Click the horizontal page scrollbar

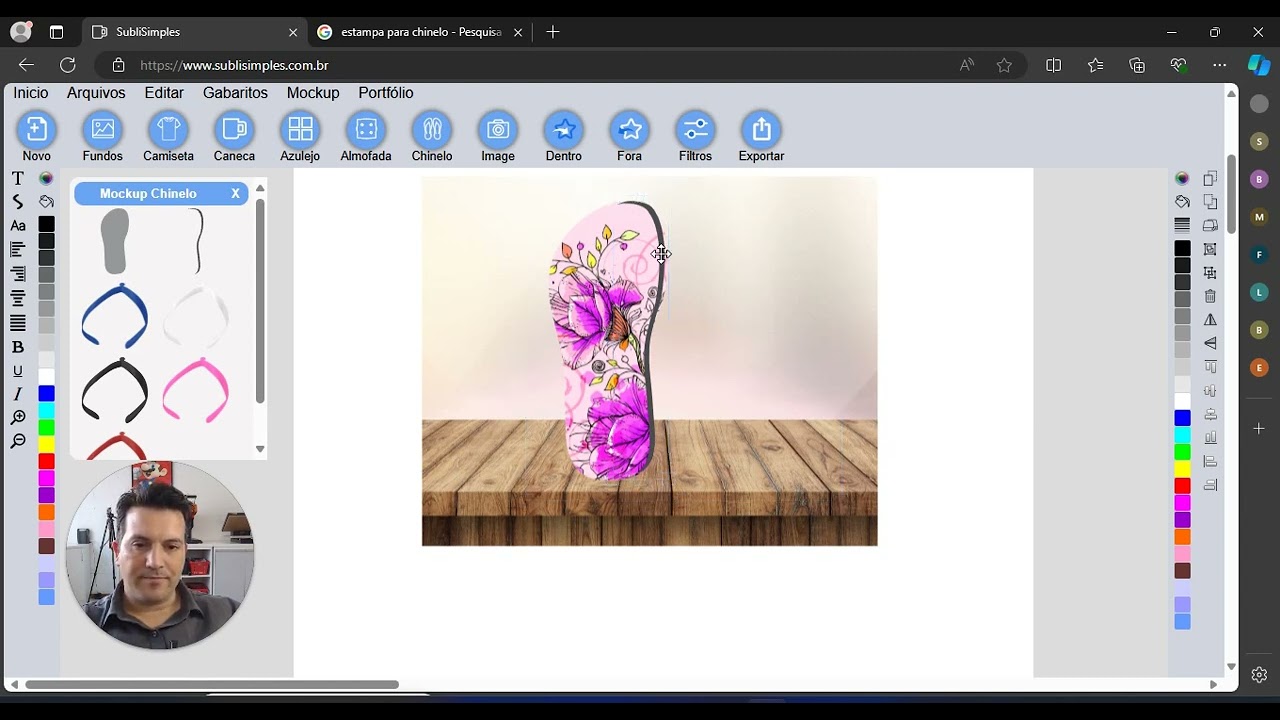pyautogui.click(x=212, y=685)
